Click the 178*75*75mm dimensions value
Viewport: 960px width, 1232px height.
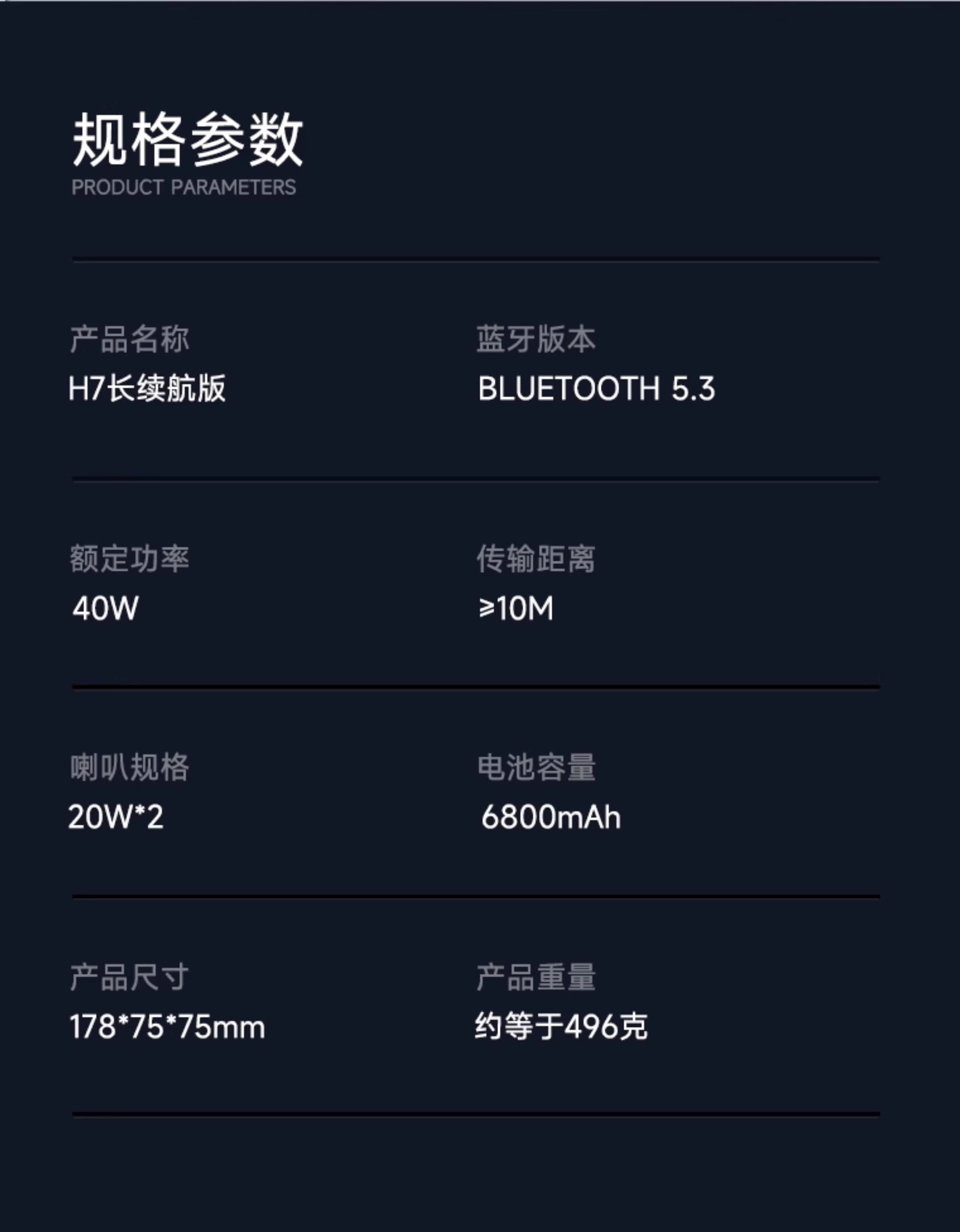(x=167, y=1026)
